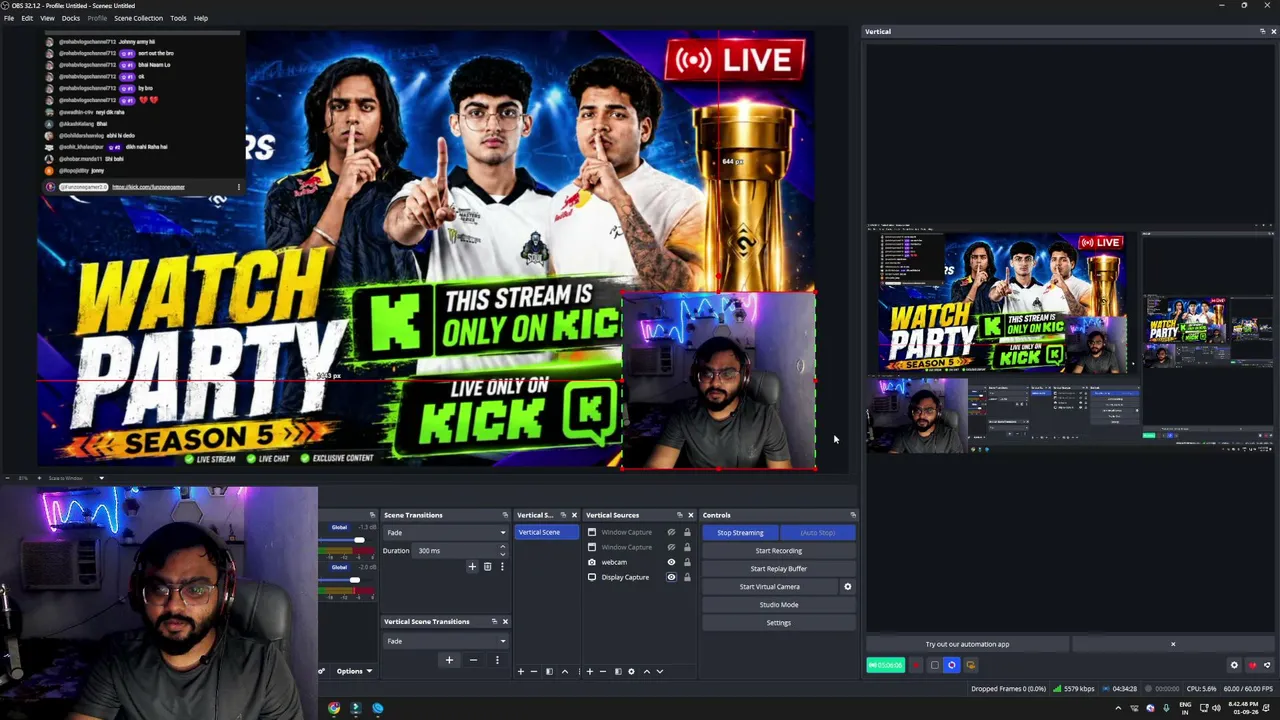
Task: Remove Vertical Scene Transition with minus icon
Action: click(x=473, y=660)
